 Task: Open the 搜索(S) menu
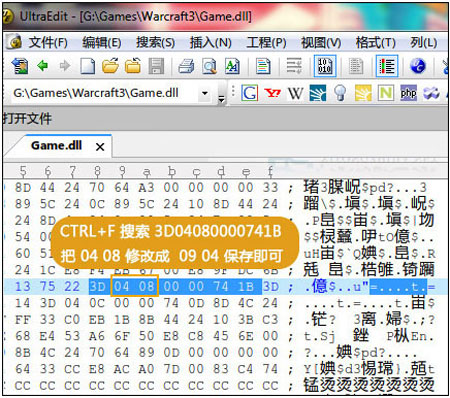click(x=155, y=43)
